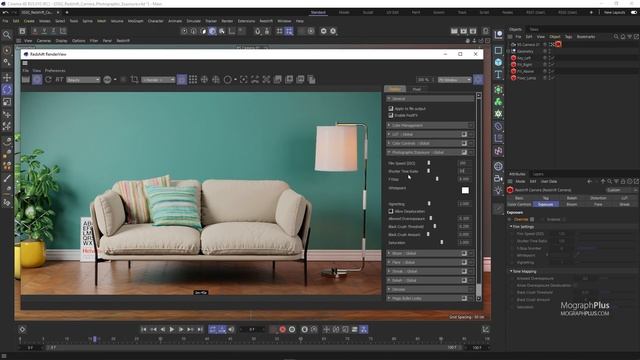Viewport: 640px width, 360px height.
Task: Open the Preferences menu in RenderView
Action: pos(55,71)
